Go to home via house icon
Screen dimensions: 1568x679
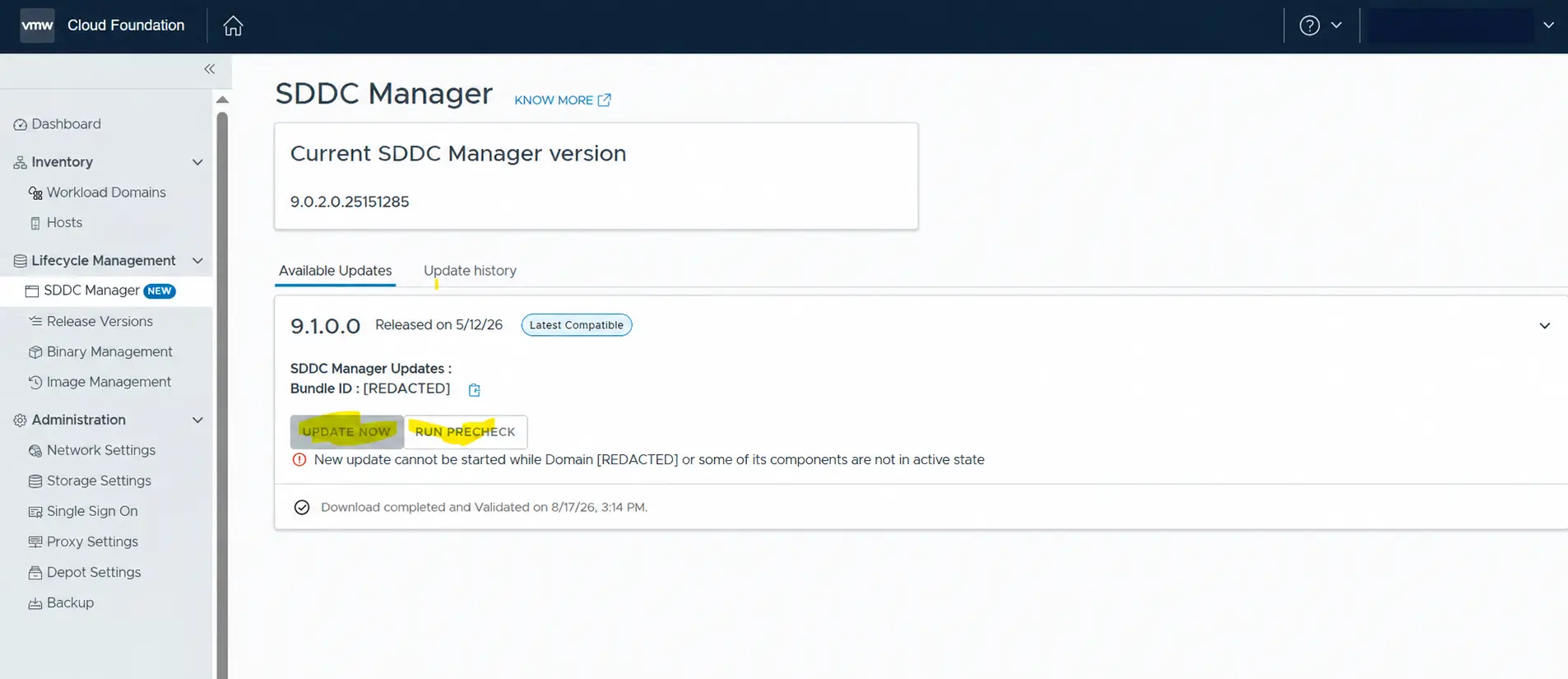233,26
